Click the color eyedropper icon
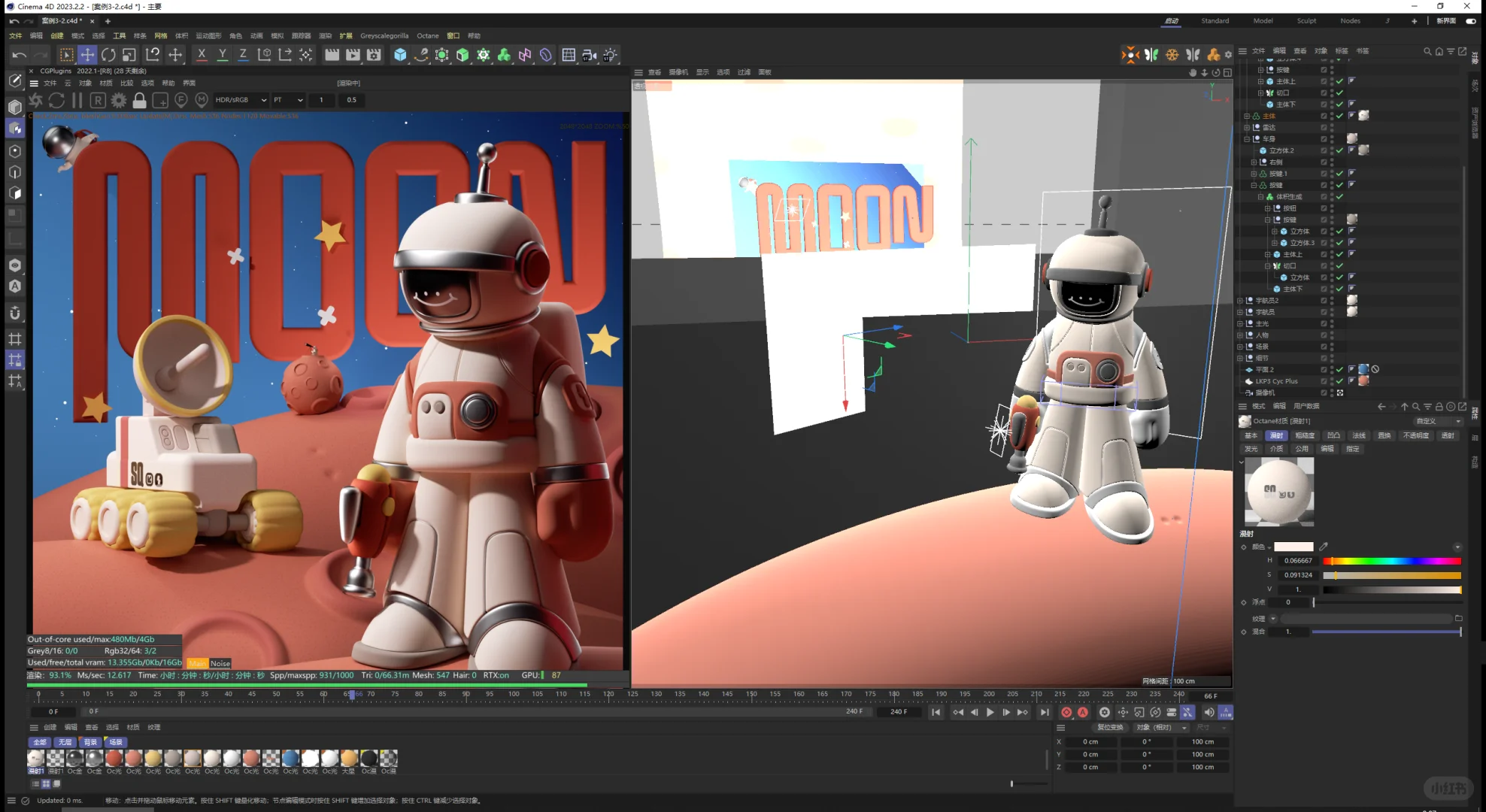This screenshot has height=812, width=1486. click(x=1324, y=547)
